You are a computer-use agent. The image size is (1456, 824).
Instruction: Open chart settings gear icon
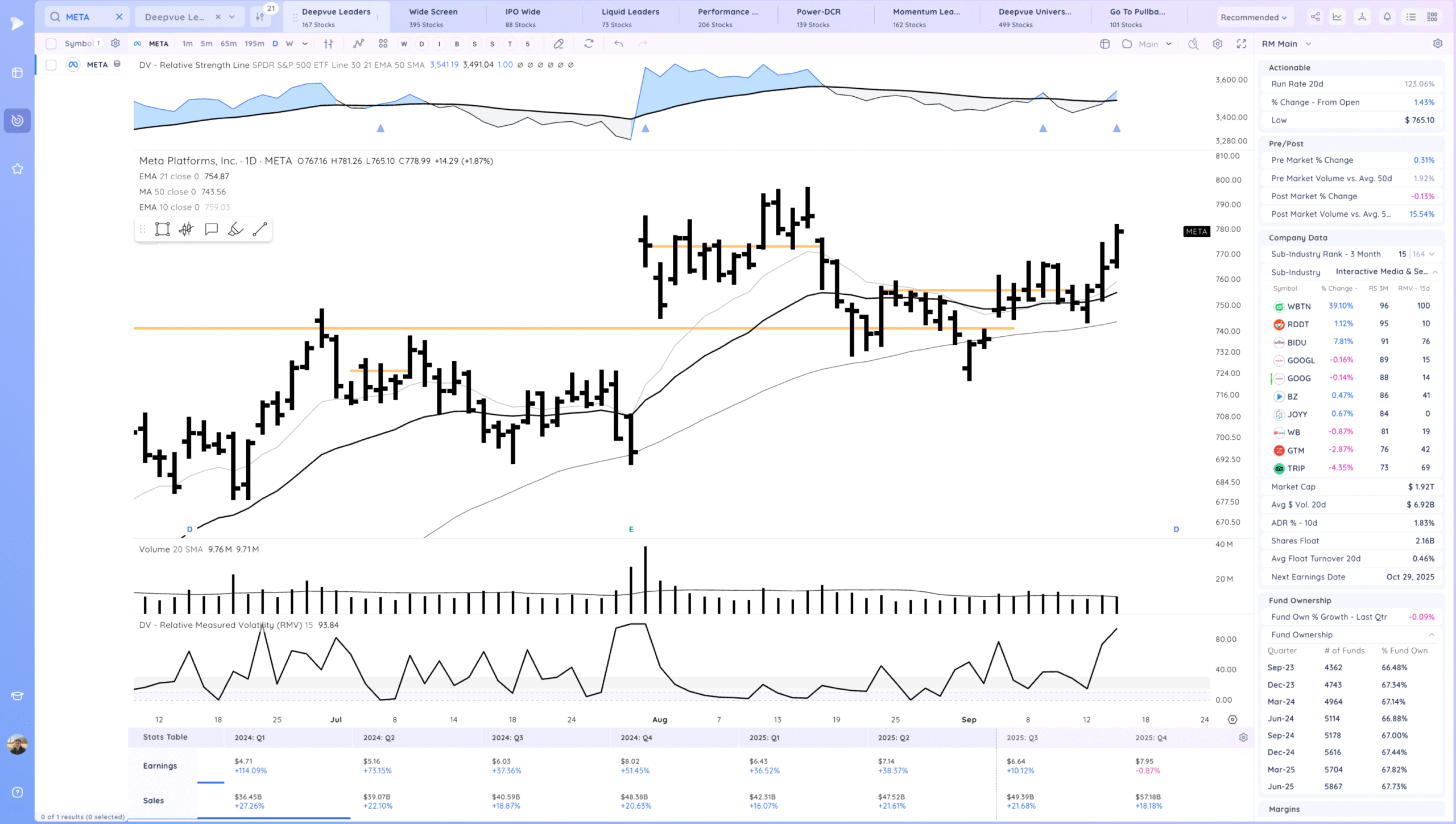coord(1217,44)
